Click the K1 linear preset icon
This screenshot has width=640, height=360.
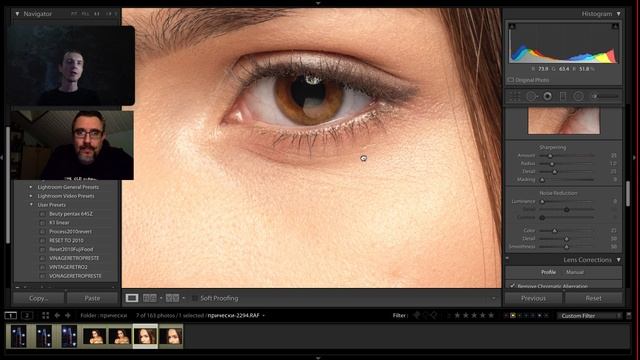coord(42,223)
